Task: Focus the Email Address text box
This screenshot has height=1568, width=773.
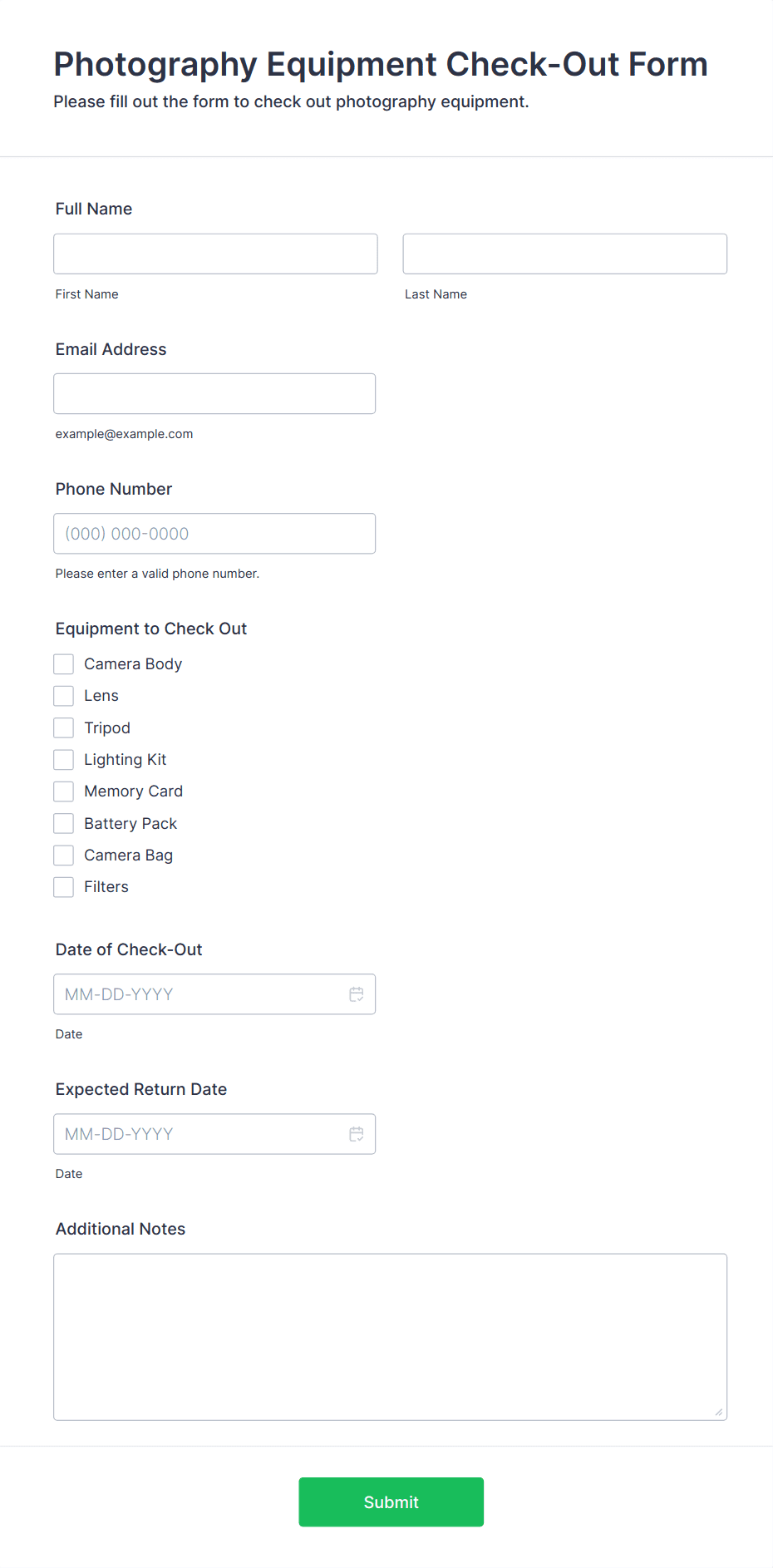Action: (214, 393)
